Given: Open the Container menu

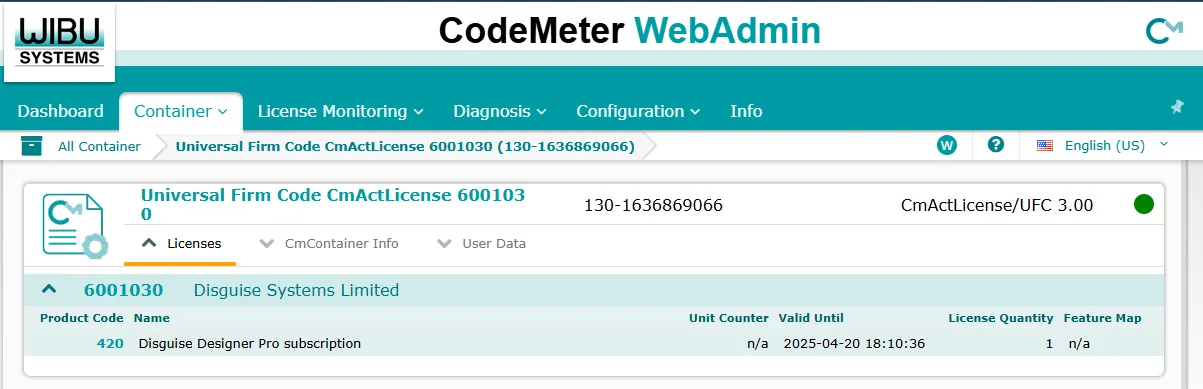Looking at the screenshot, I should click(x=181, y=111).
